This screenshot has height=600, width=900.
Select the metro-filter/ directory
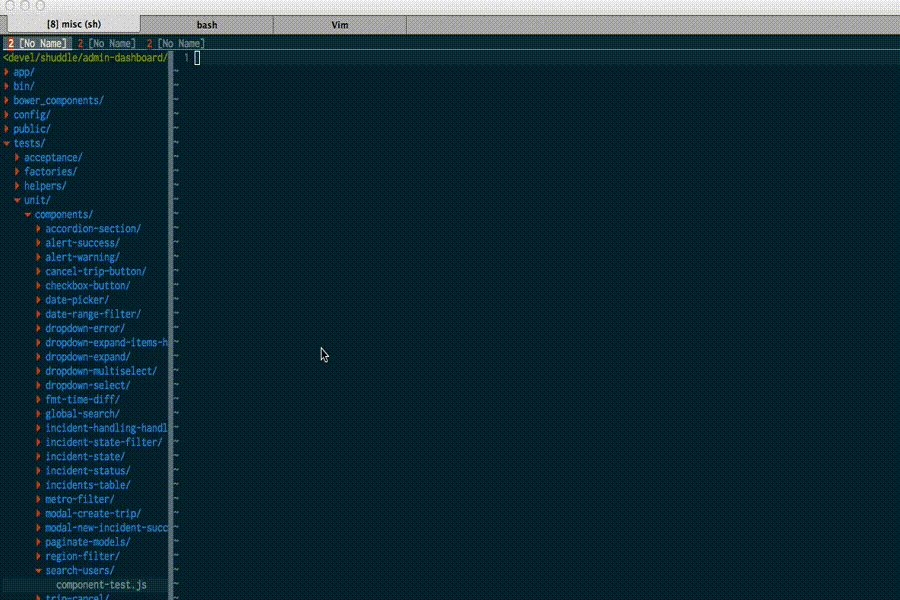pyautogui.click(x=80, y=500)
